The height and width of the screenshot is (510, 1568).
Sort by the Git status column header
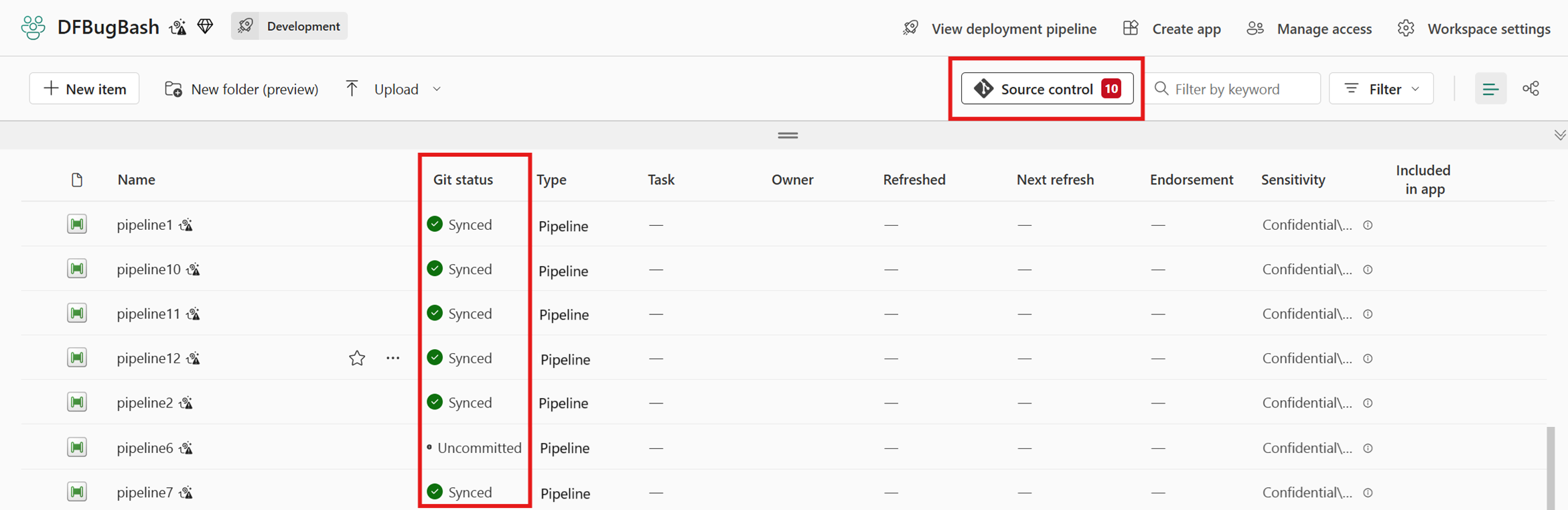[x=463, y=180]
